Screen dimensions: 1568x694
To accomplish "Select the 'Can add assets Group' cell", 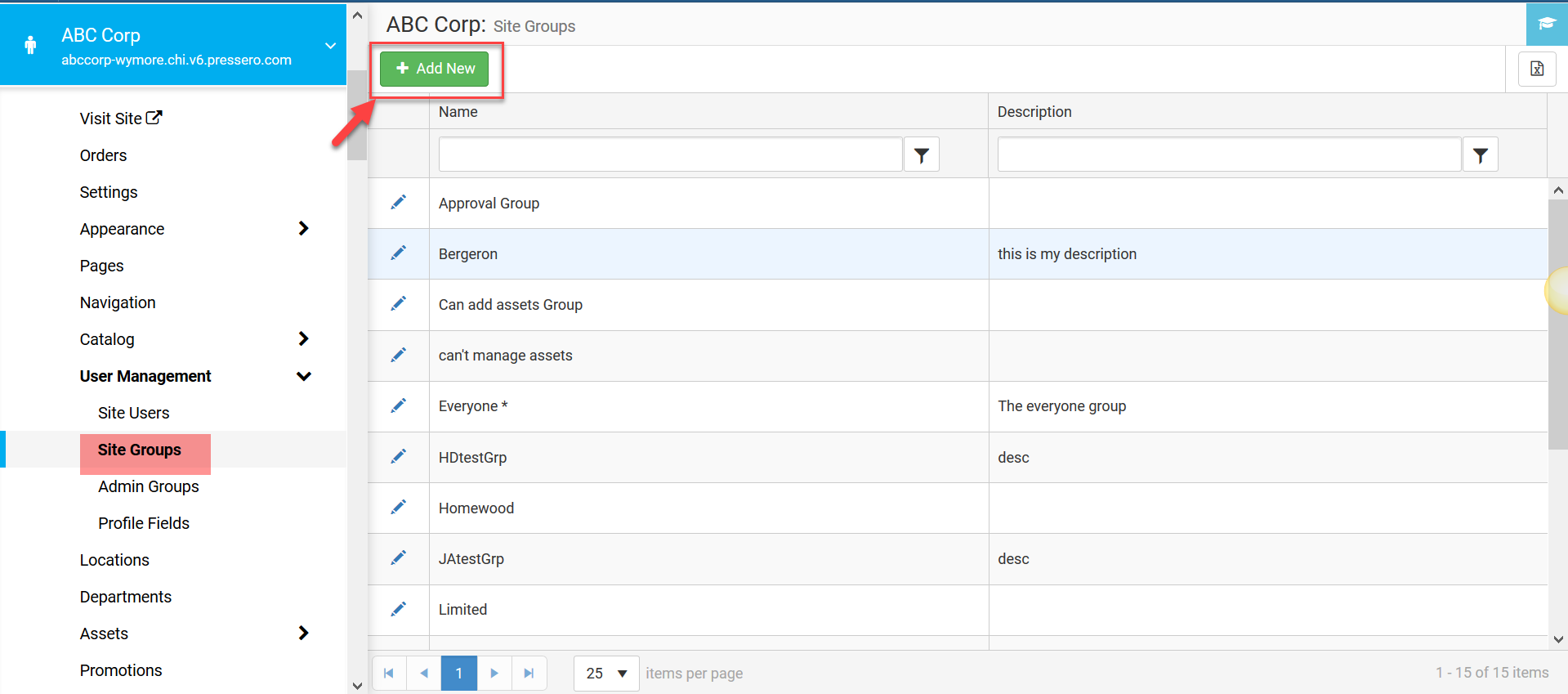I will [708, 305].
